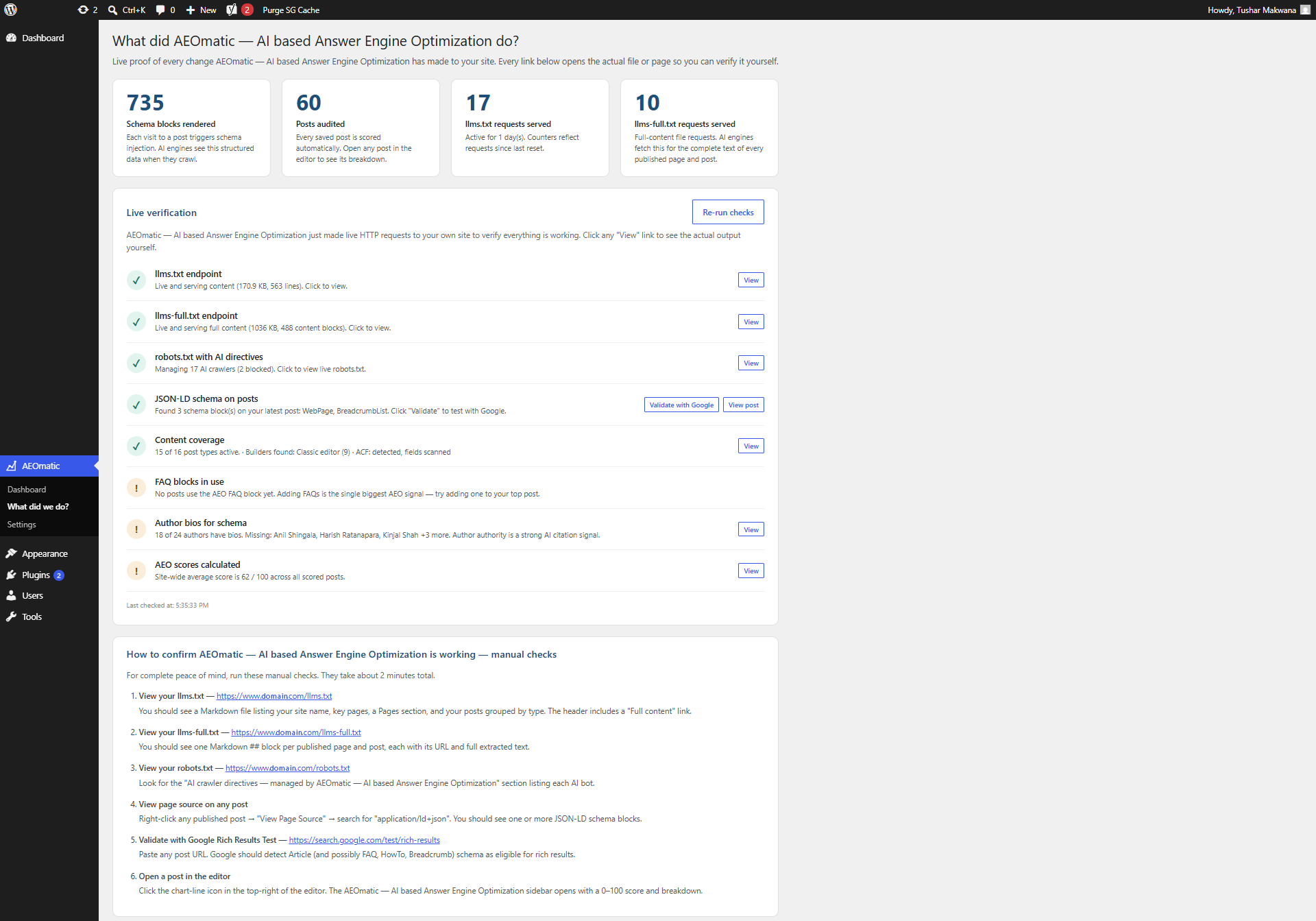Open the comments bubble icon
Viewport: 1316px width, 921px height.
160,10
